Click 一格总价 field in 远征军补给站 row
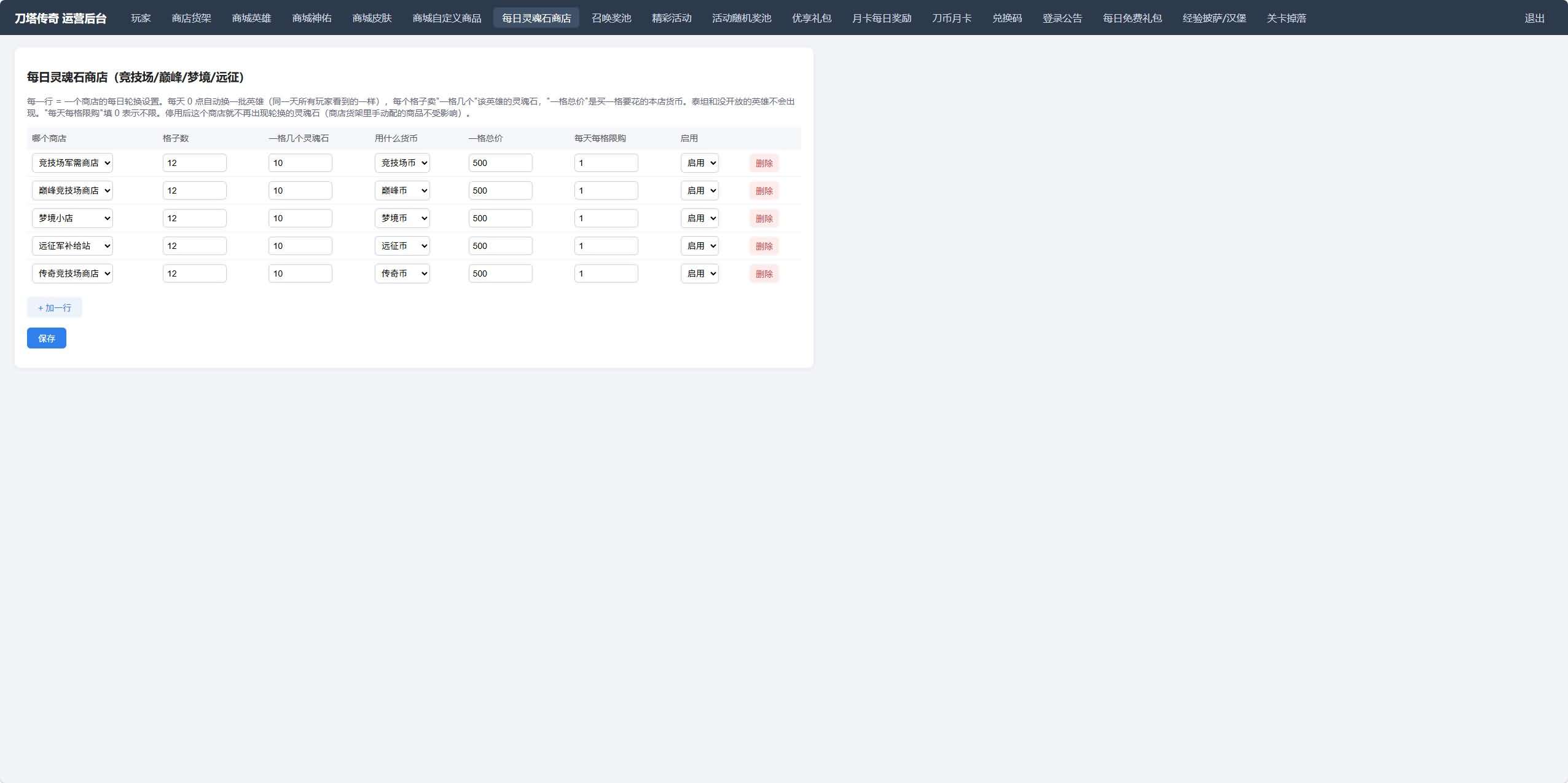 501,246
